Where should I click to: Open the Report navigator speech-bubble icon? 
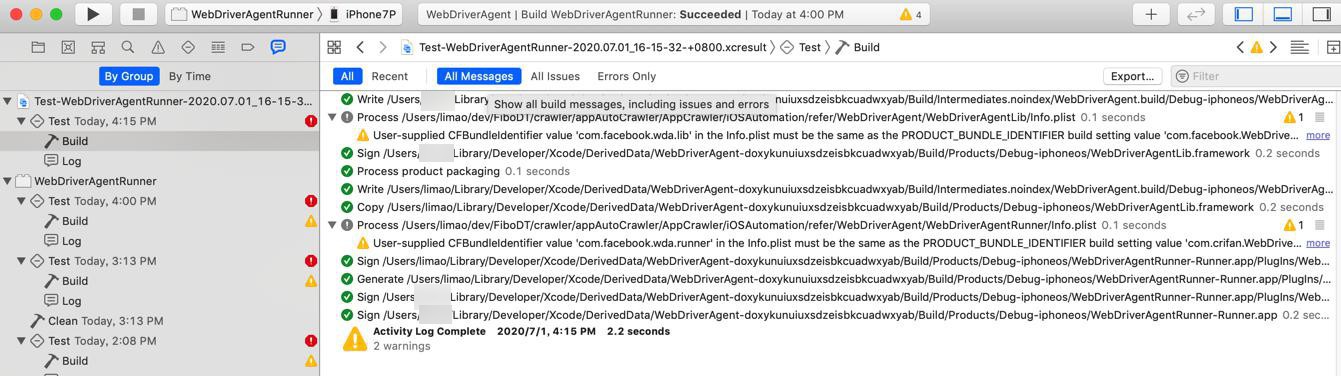tap(278, 47)
